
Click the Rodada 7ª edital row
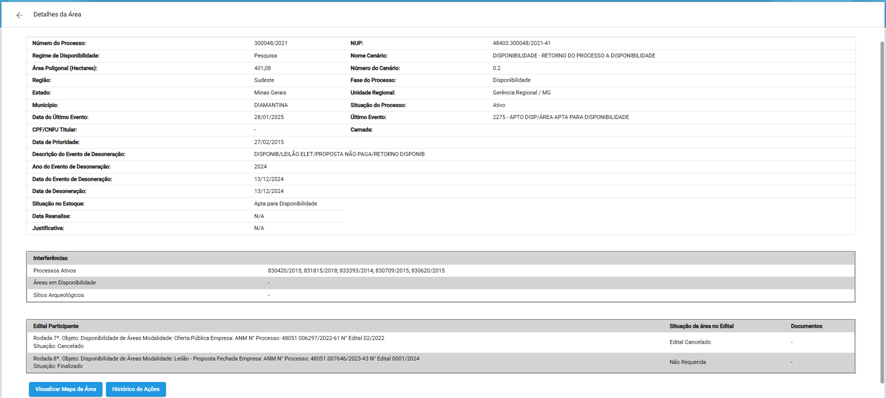pyautogui.click(x=441, y=342)
